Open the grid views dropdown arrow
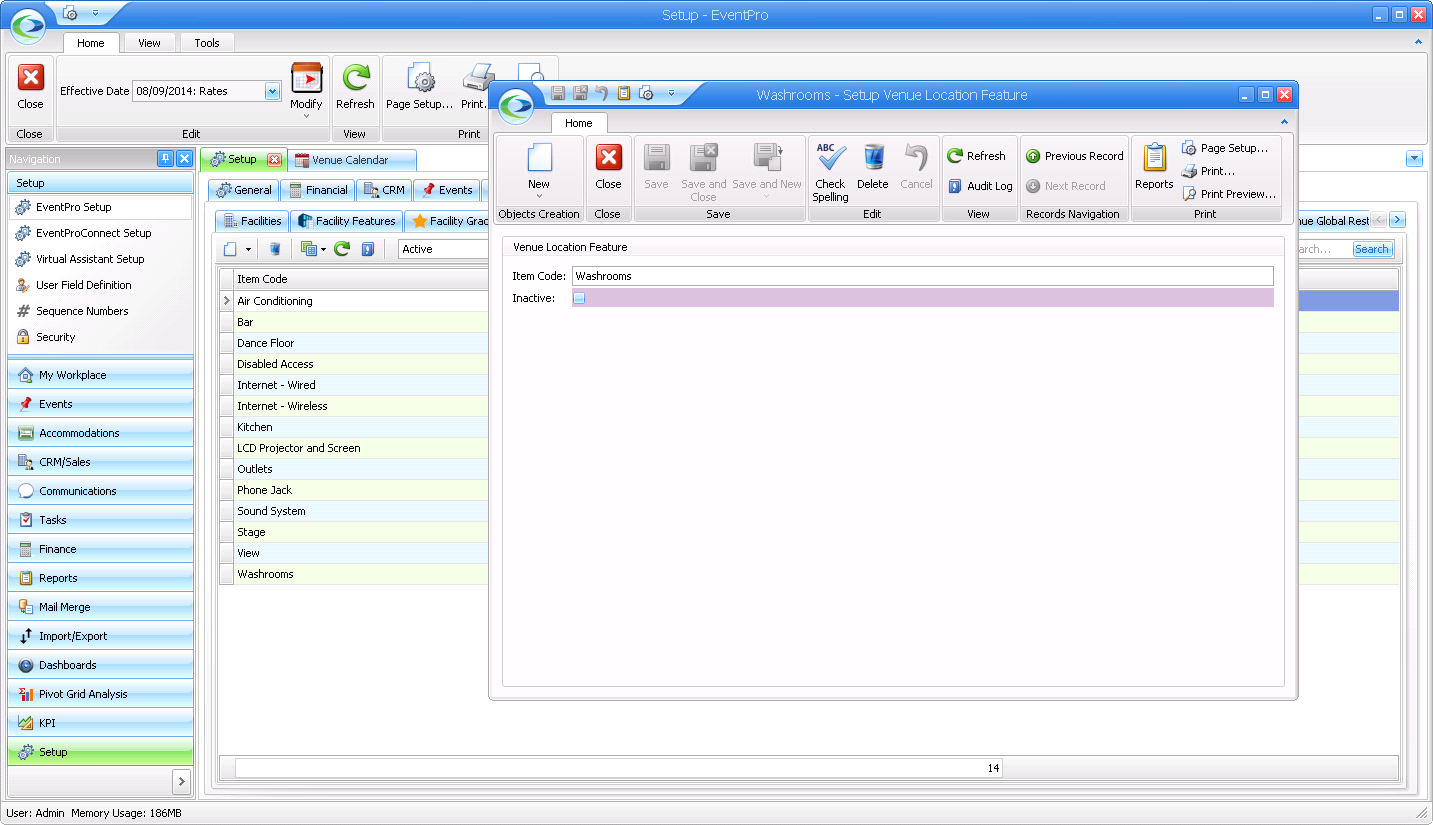This screenshot has width=1433, height=825. (323, 249)
